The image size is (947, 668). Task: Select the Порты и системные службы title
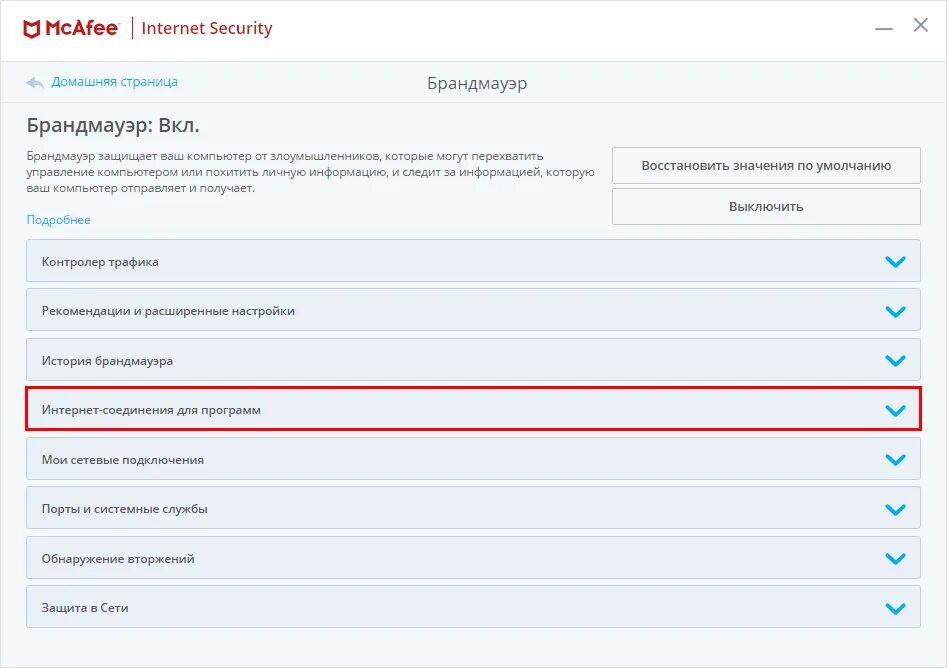(x=124, y=509)
